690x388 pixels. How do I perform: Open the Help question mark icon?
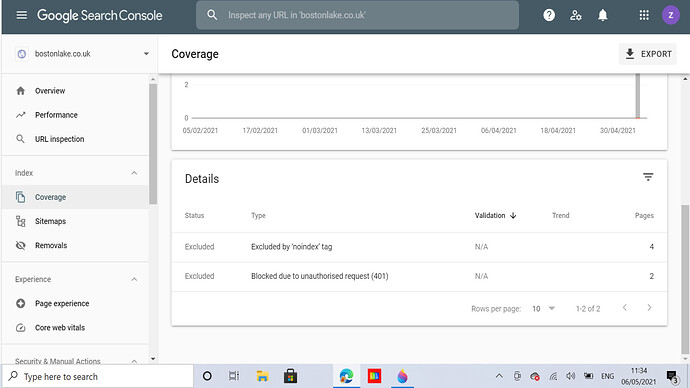click(x=549, y=15)
